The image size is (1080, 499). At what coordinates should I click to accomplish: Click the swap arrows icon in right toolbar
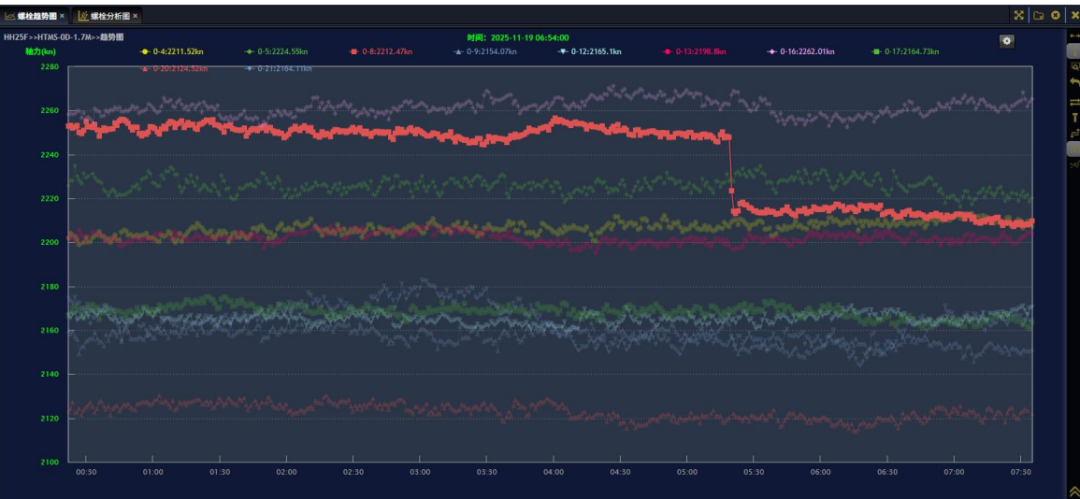(1075, 101)
